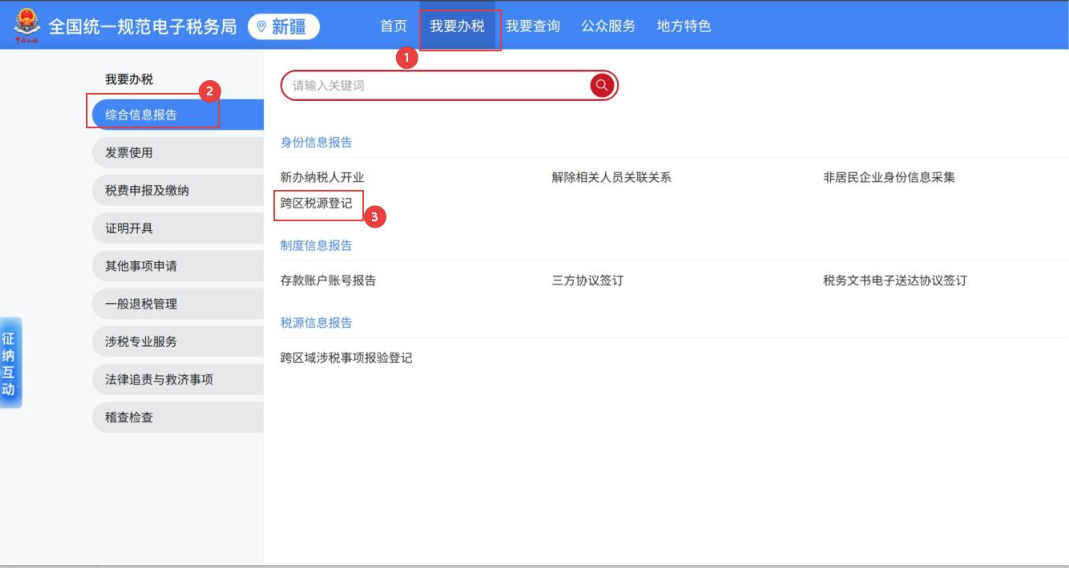Open the 发票使用 sidebar item

click(177, 153)
